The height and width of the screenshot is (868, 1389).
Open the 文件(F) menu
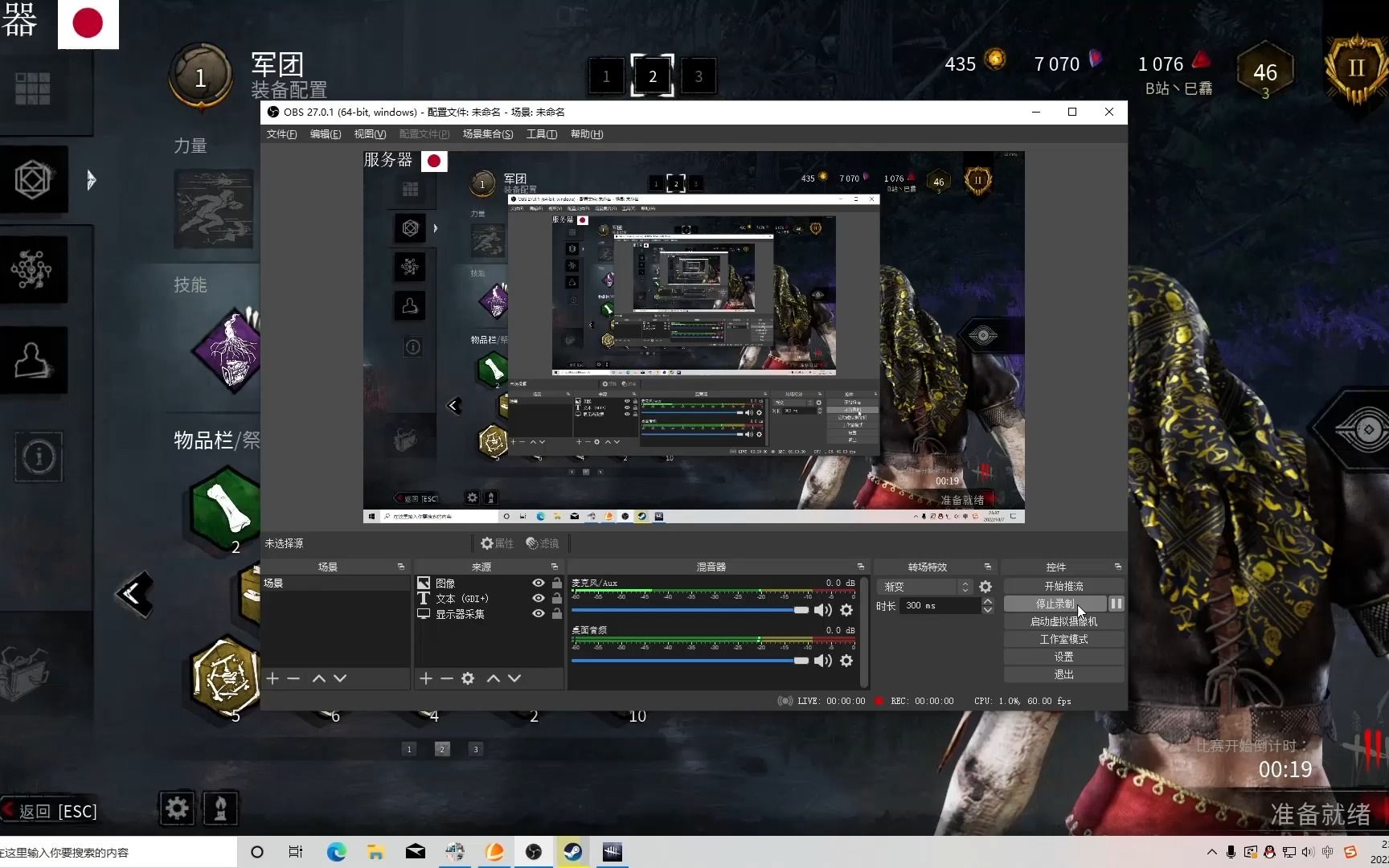(x=281, y=134)
